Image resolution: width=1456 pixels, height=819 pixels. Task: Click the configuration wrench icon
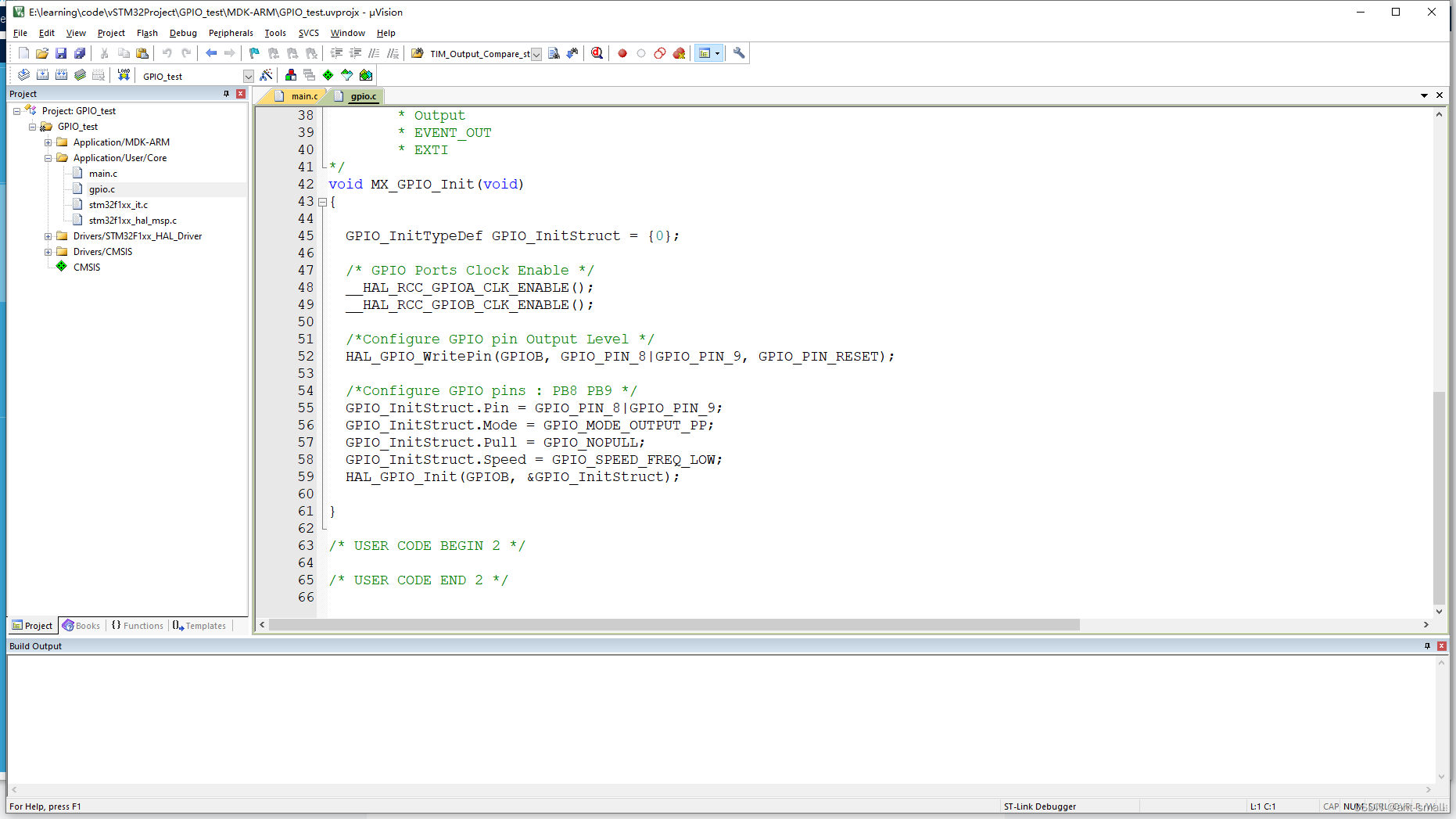pos(739,53)
